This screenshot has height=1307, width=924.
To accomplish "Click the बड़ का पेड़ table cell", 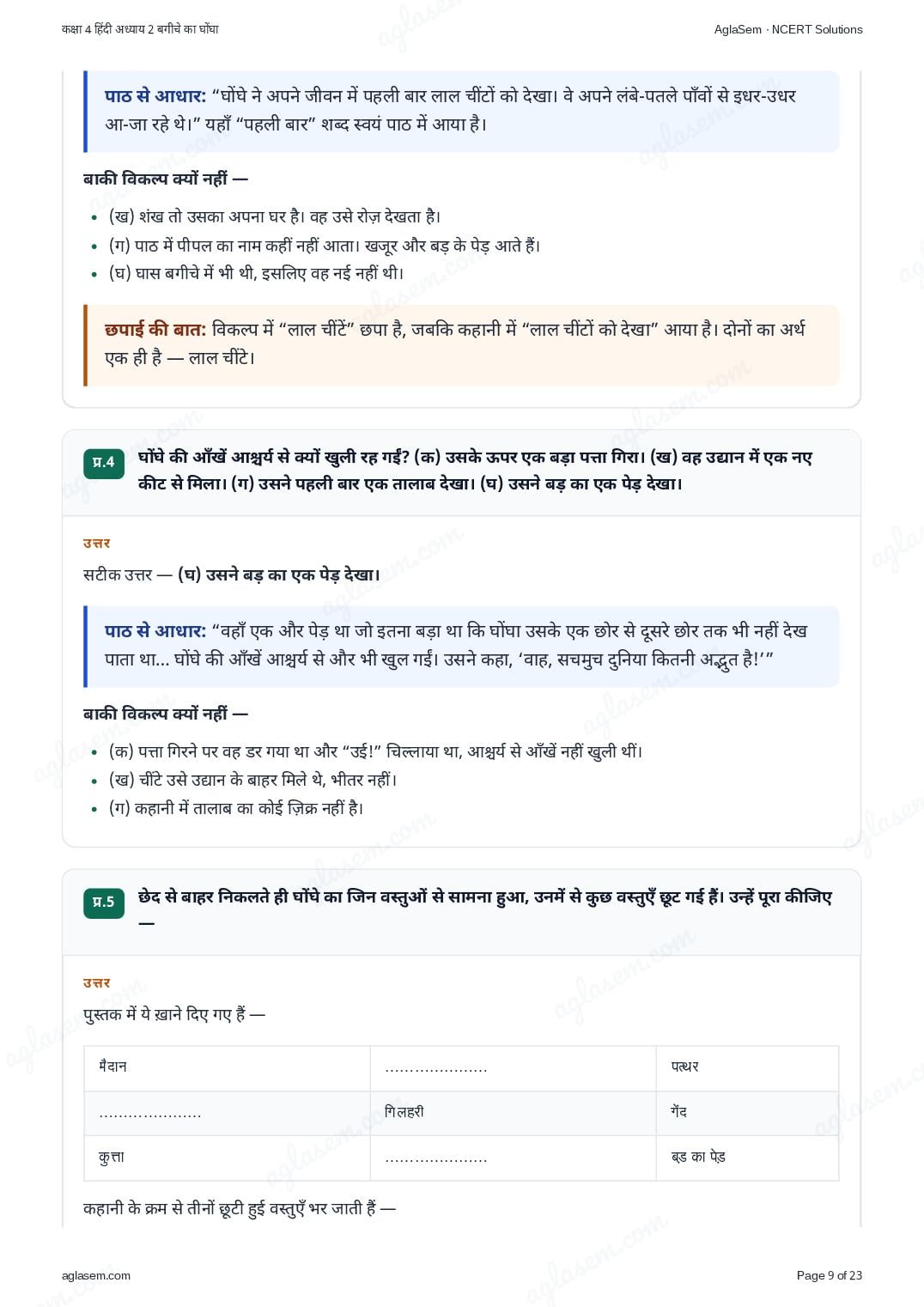I will coord(747,1158).
